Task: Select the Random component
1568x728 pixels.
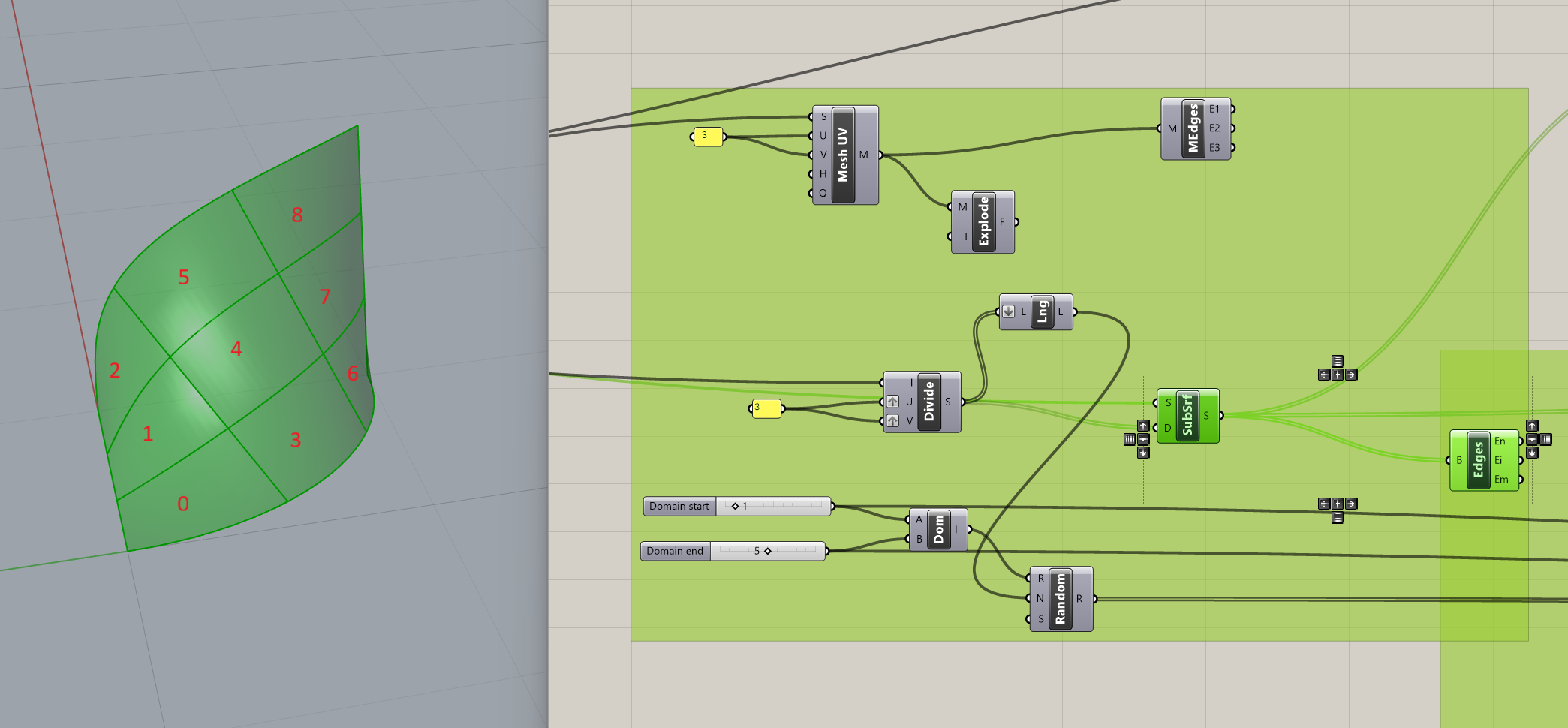Action: coord(1060,599)
